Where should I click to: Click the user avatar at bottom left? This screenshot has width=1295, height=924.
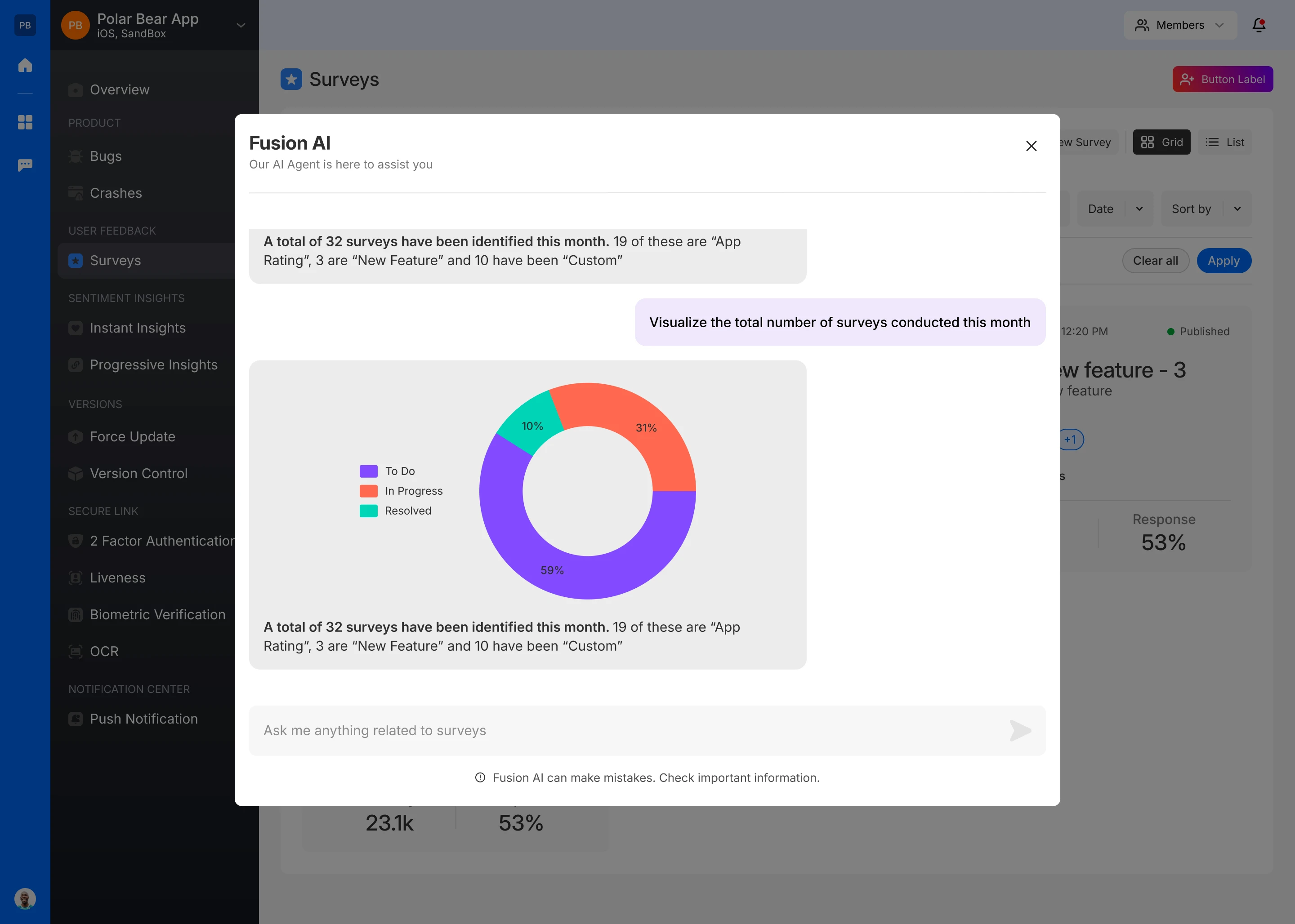coord(25,898)
